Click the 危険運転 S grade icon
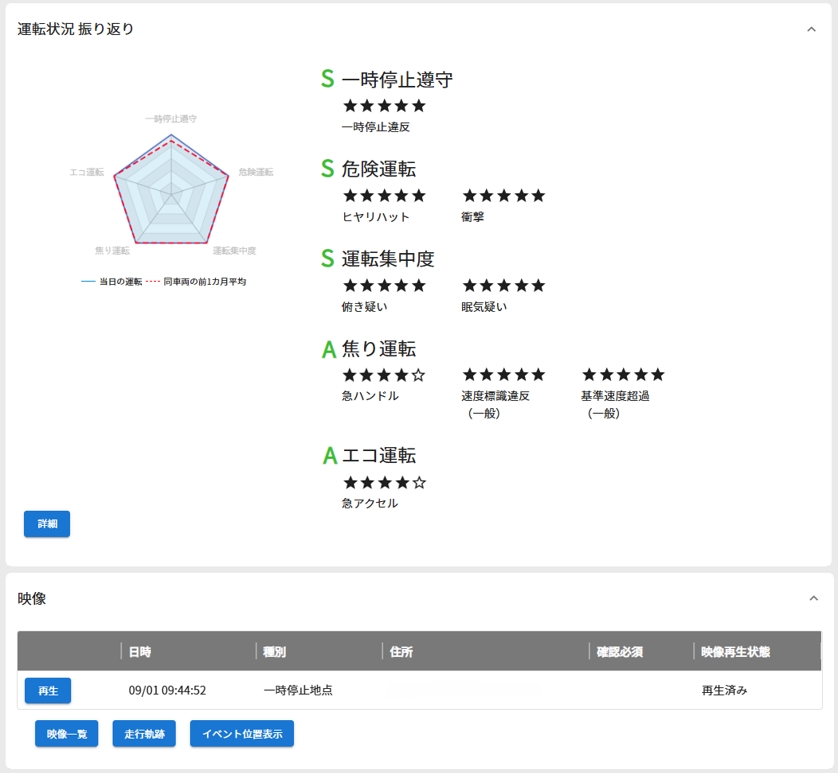838x773 pixels. [327, 169]
